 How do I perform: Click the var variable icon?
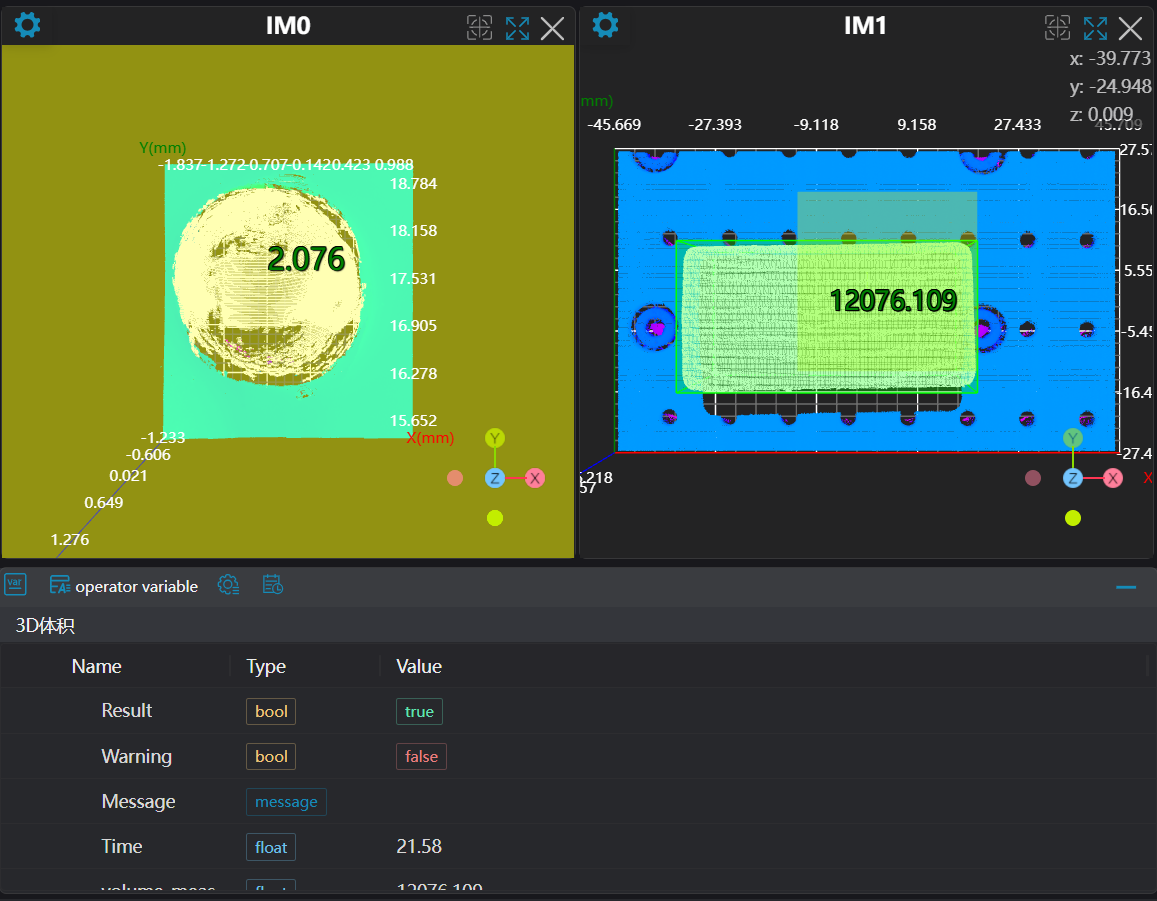pos(15,584)
